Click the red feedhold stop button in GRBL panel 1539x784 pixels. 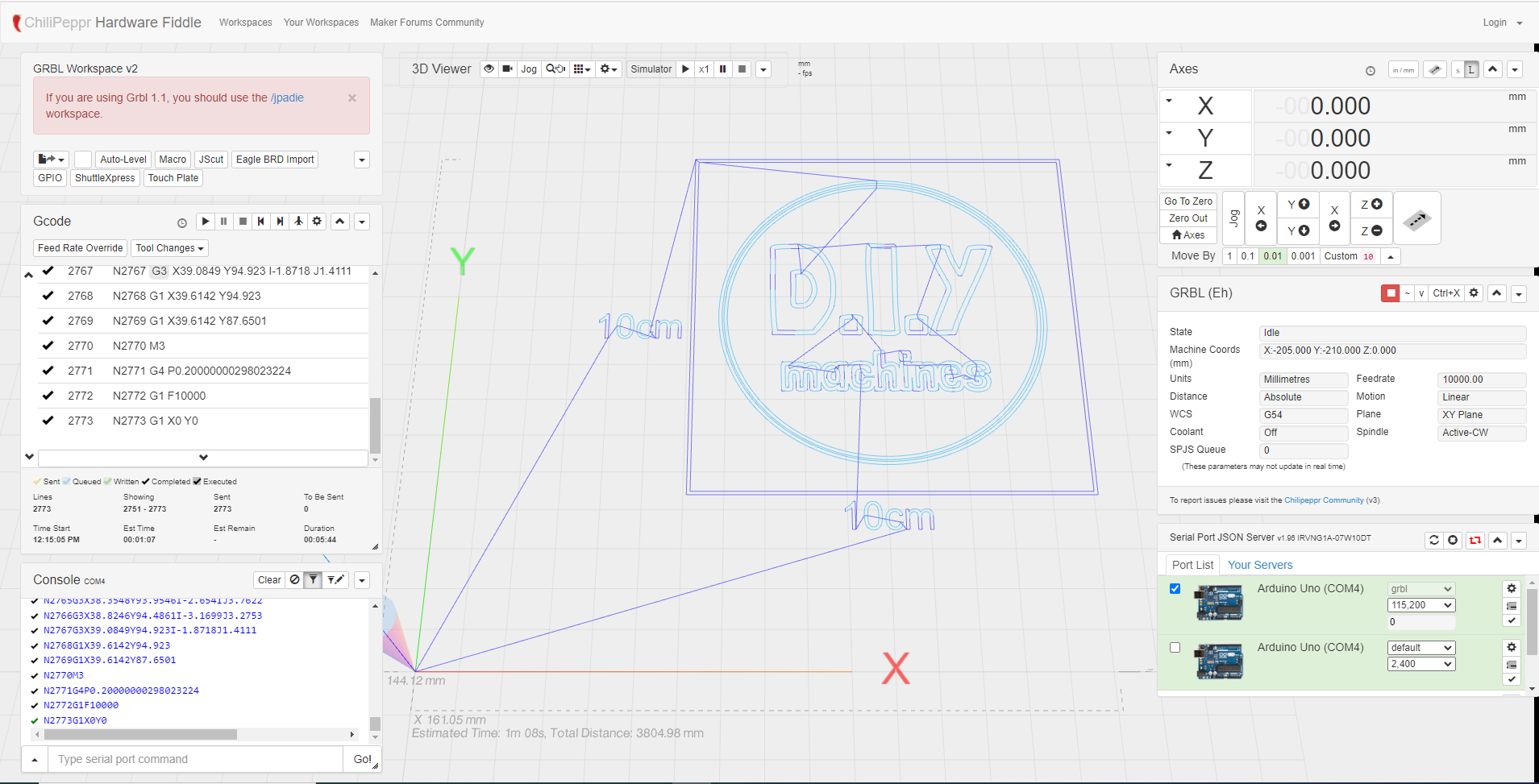[x=1391, y=293]
